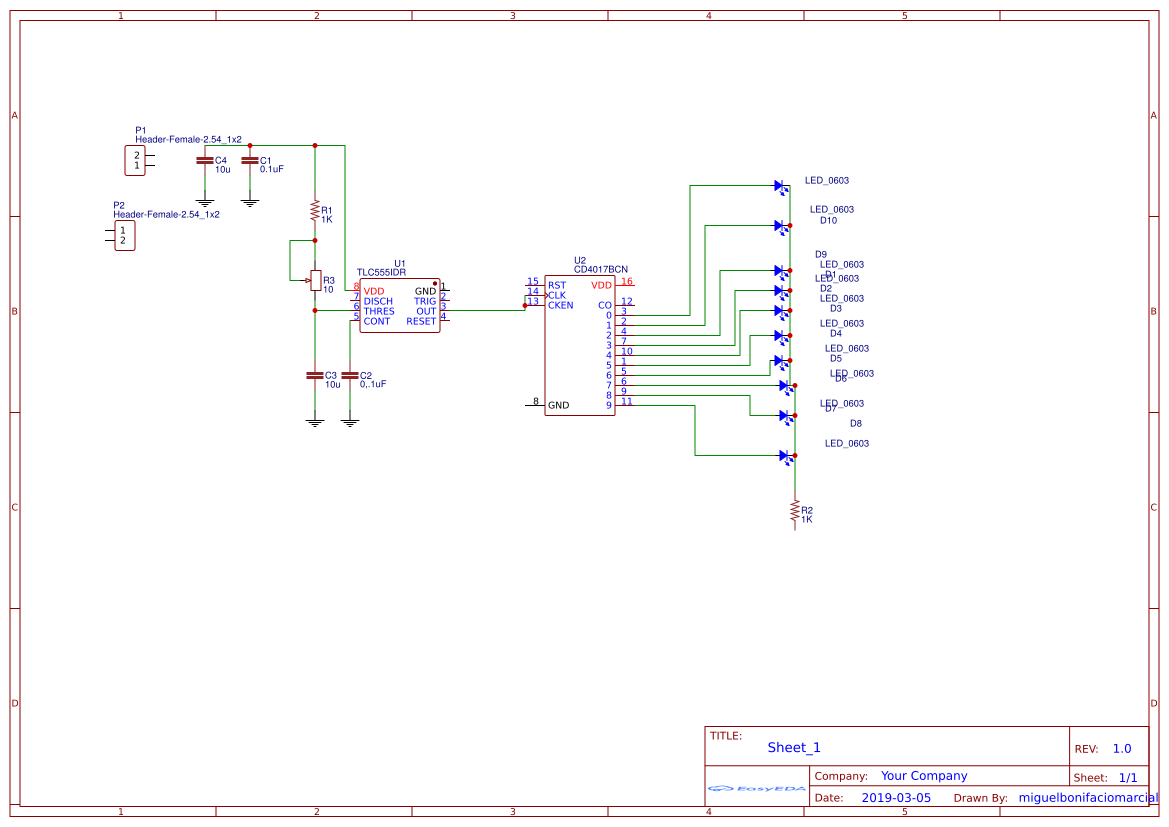Click the R1 1K resistor symbol
This screenshot has height=827, width=1169.
pyautogui.click(x=315, y=213)
